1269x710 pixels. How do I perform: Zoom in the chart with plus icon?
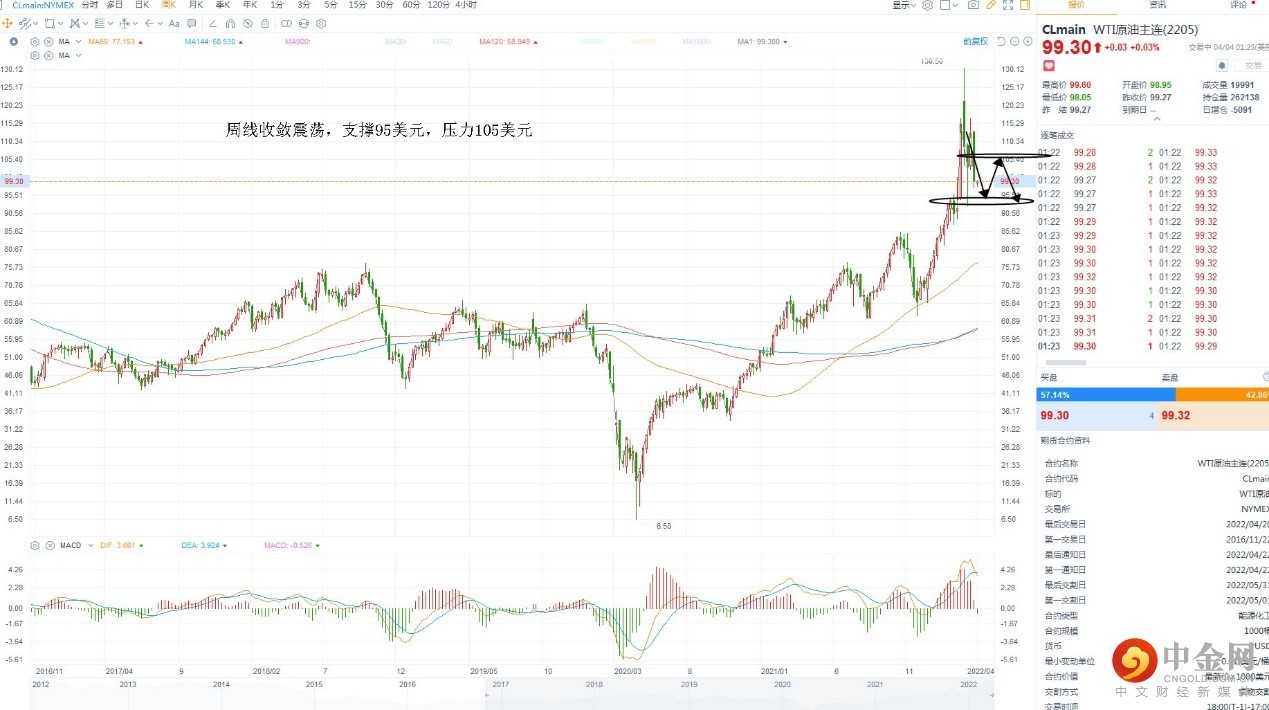pyautogui.click(x=1028, y=41)
